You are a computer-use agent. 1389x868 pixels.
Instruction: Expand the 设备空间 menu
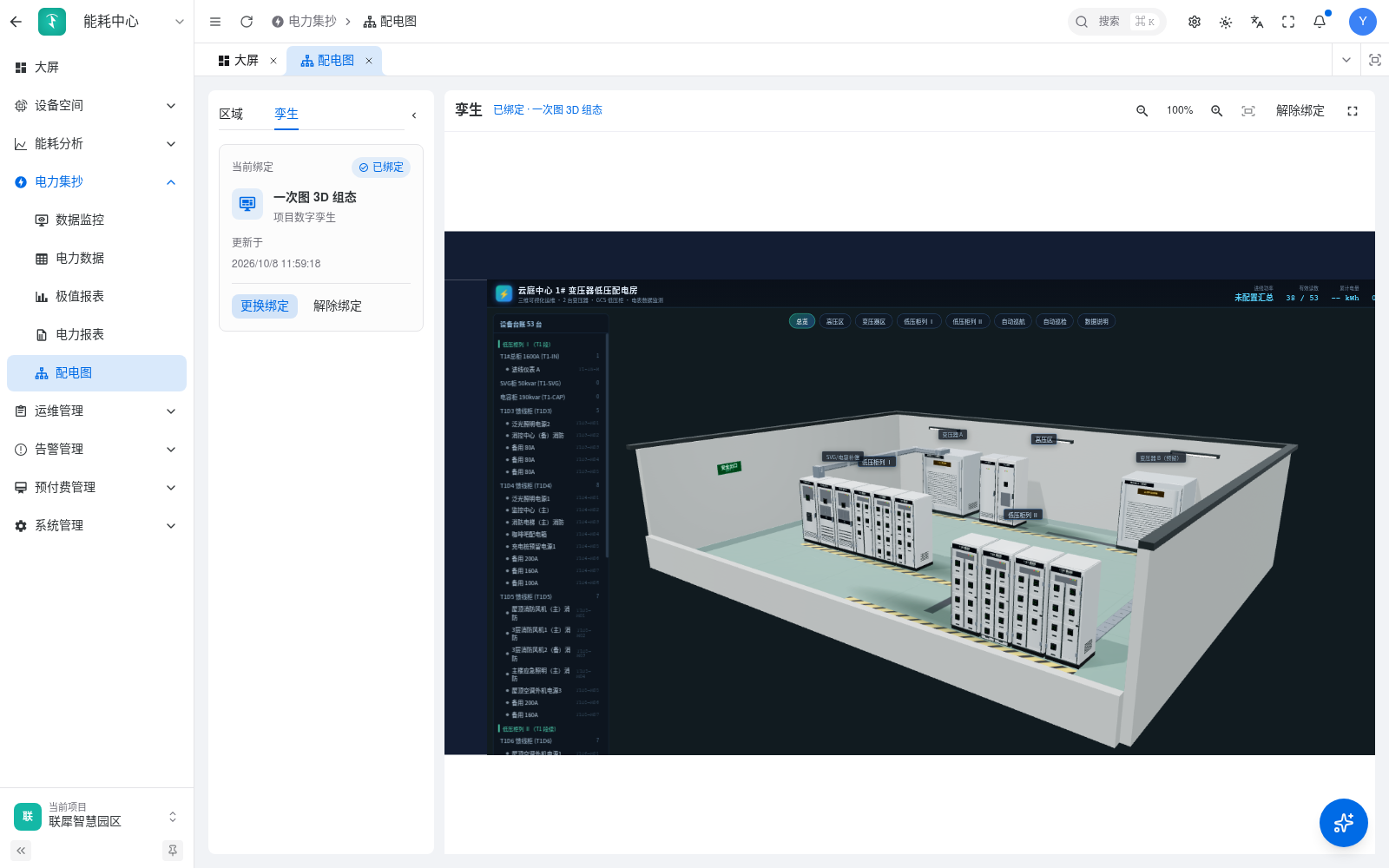97,105
